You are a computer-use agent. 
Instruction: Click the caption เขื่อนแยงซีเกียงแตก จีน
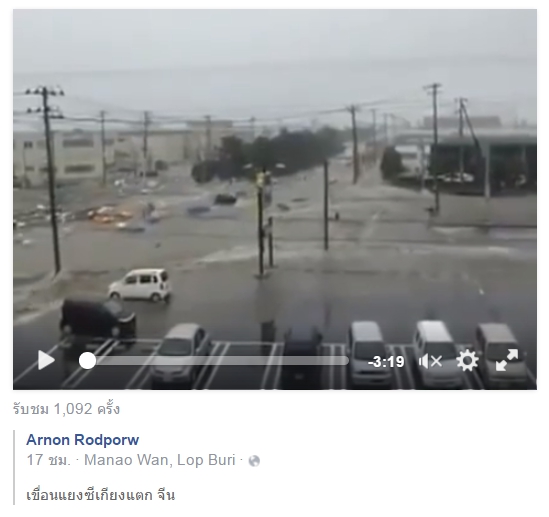point(100,495)
